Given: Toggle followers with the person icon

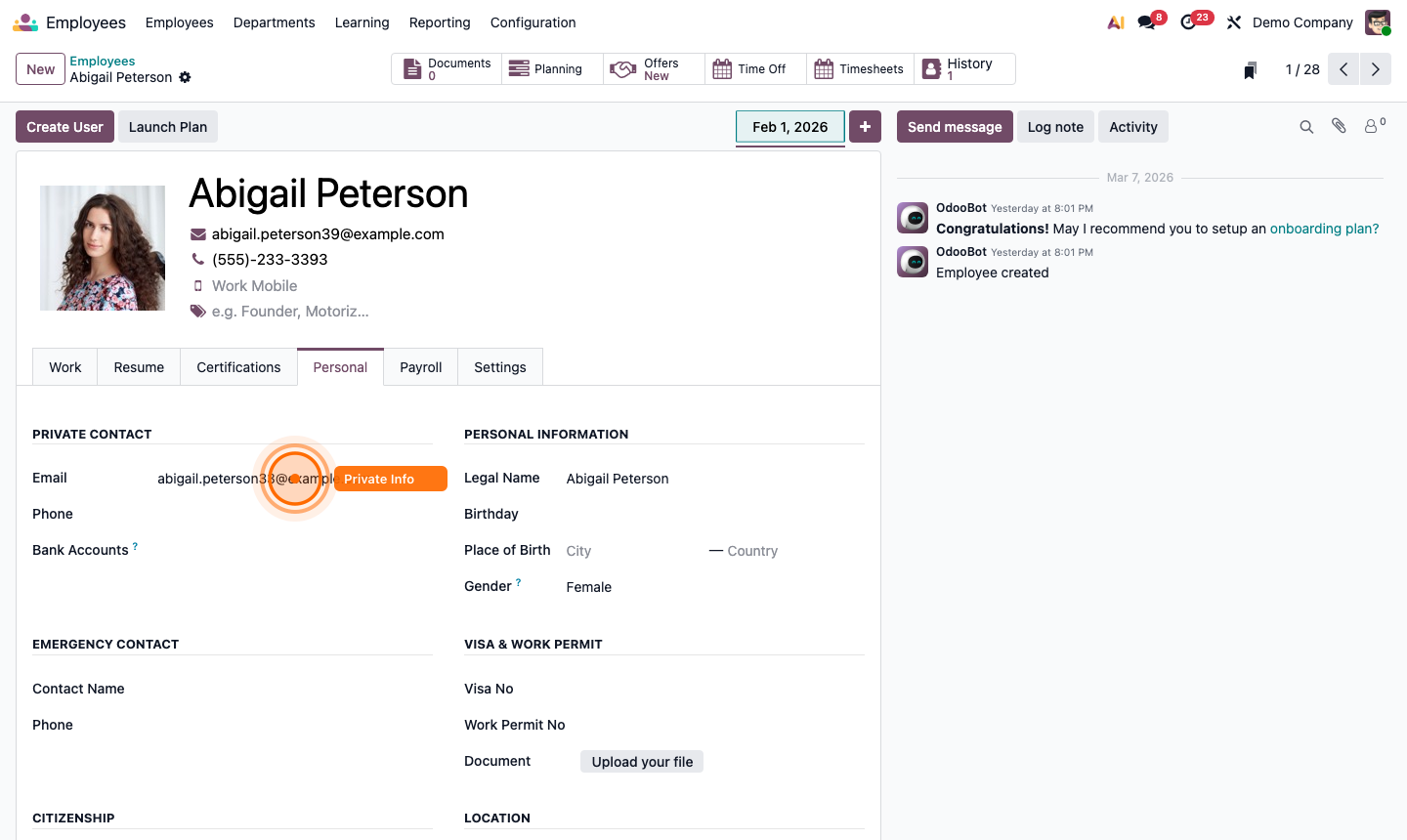Looking at the screenshot, I should click(1370, 126).
